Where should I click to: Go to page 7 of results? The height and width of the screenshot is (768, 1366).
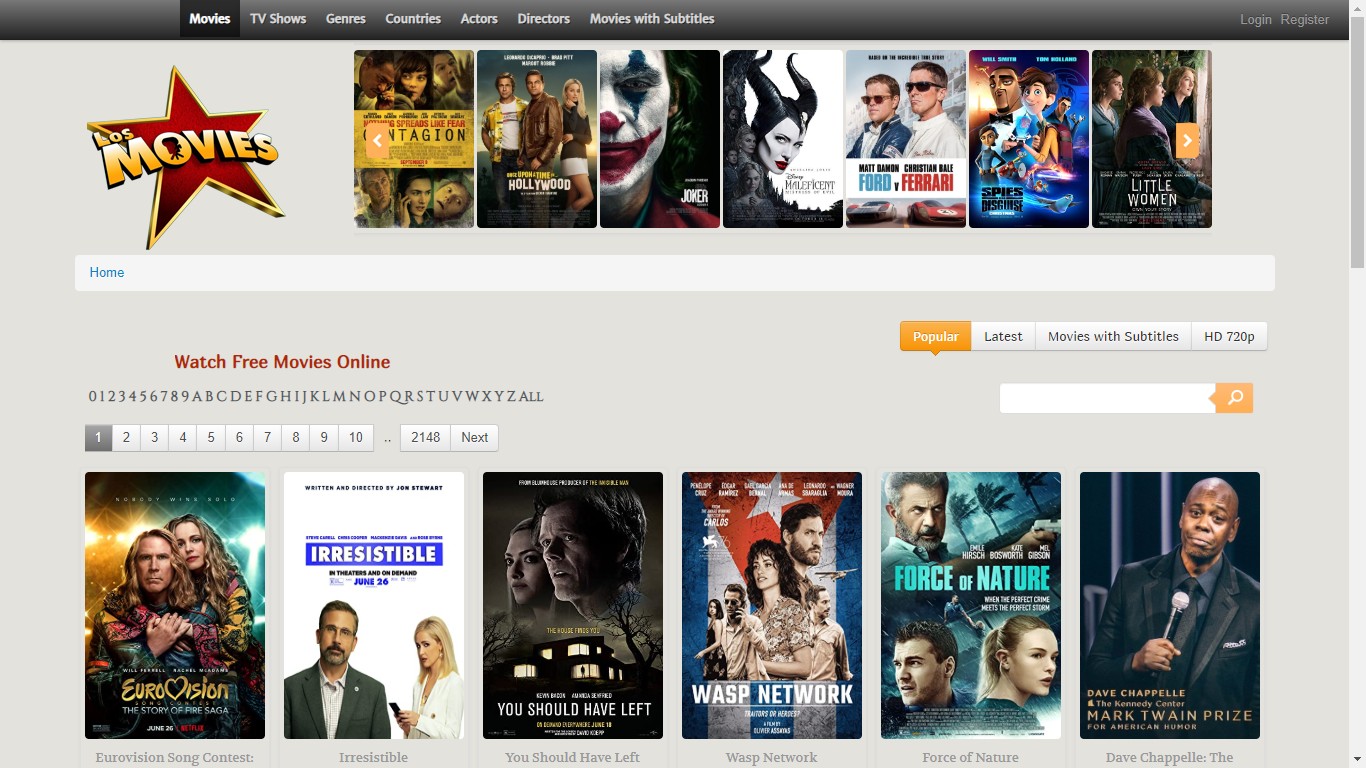pos(267,438)
